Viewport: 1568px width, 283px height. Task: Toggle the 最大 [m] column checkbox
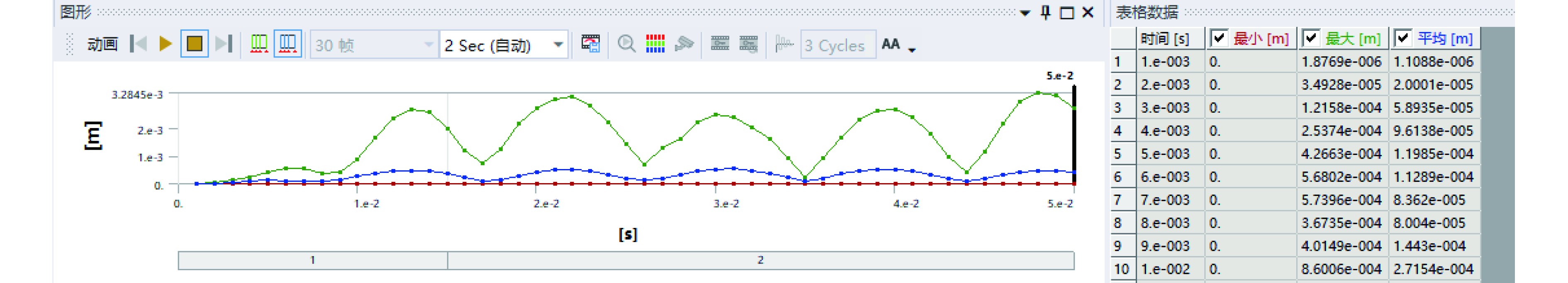(x=1311, y=39)
